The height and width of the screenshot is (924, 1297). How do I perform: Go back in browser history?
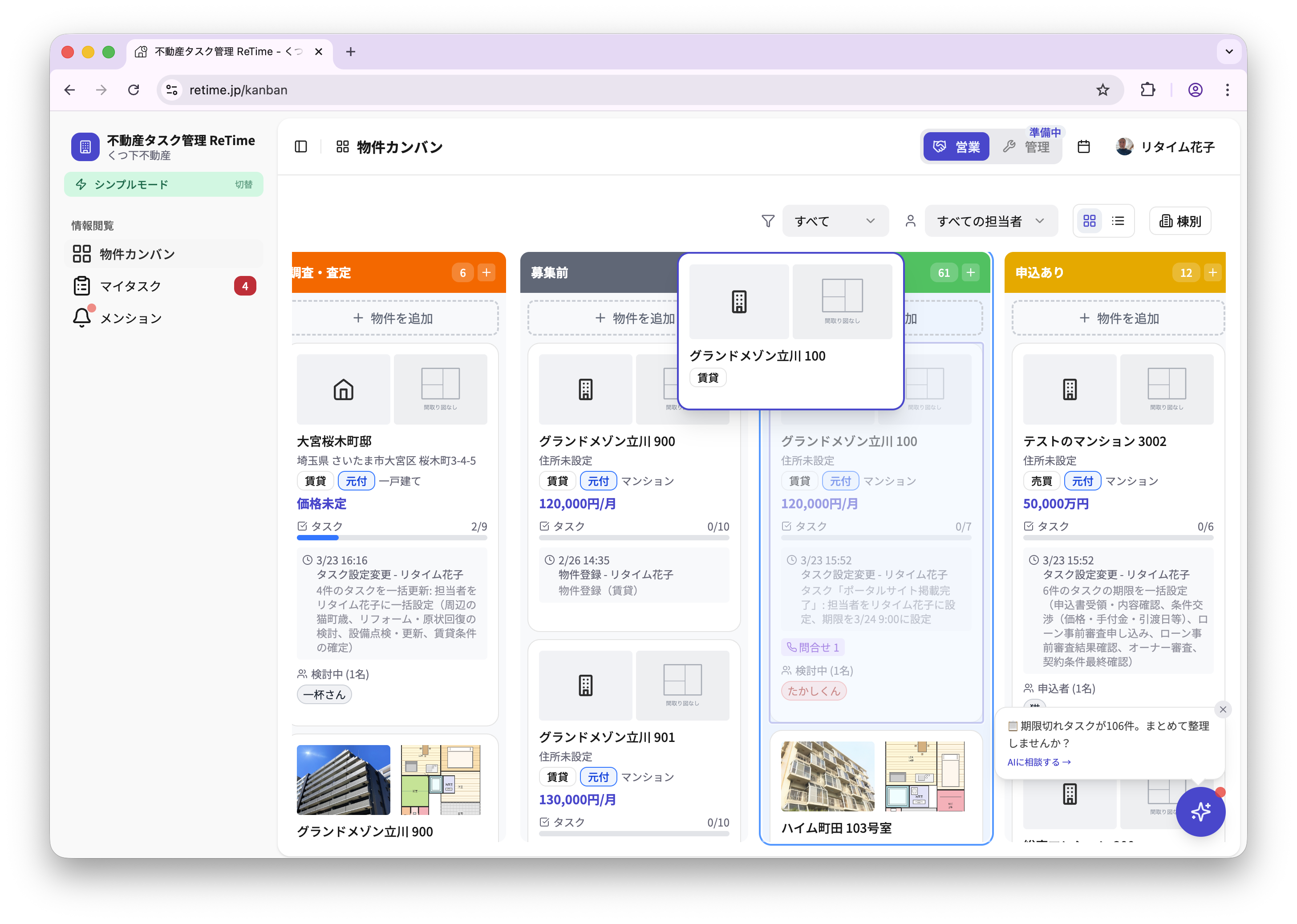point(70,90)
